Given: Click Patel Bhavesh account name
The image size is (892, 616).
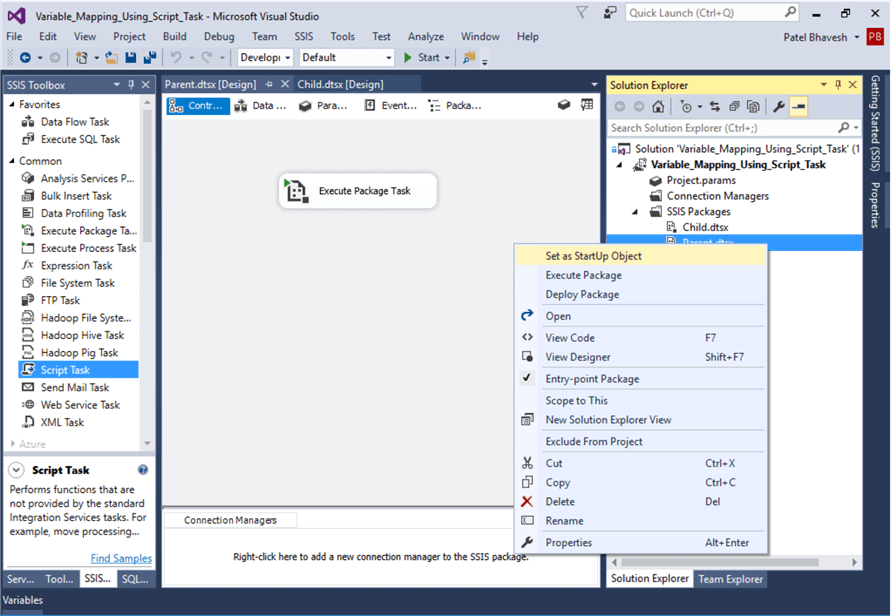Looking at the screenshot, I should pos(815,37).
